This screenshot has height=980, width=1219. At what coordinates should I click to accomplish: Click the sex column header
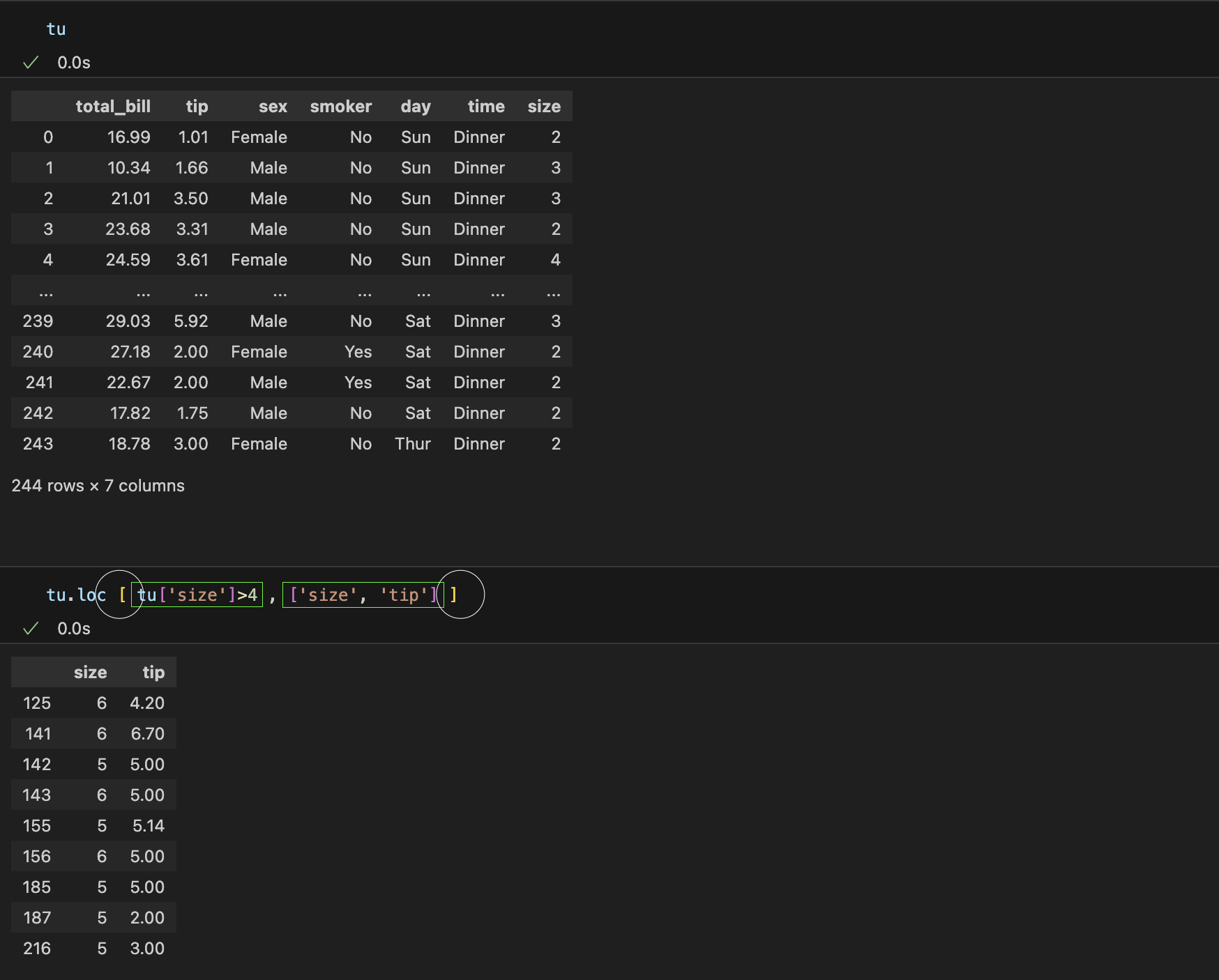(x=273, y=107)
